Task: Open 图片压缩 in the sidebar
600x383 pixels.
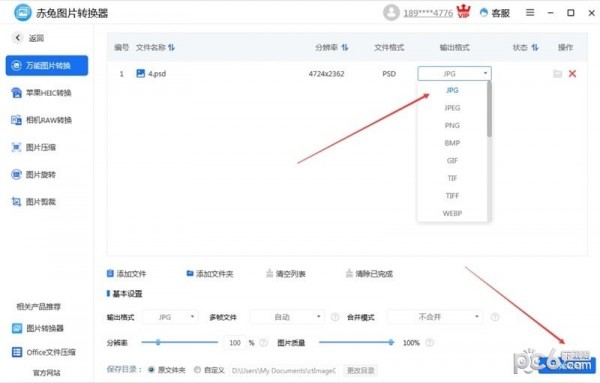Action: (x=34, y=147)
